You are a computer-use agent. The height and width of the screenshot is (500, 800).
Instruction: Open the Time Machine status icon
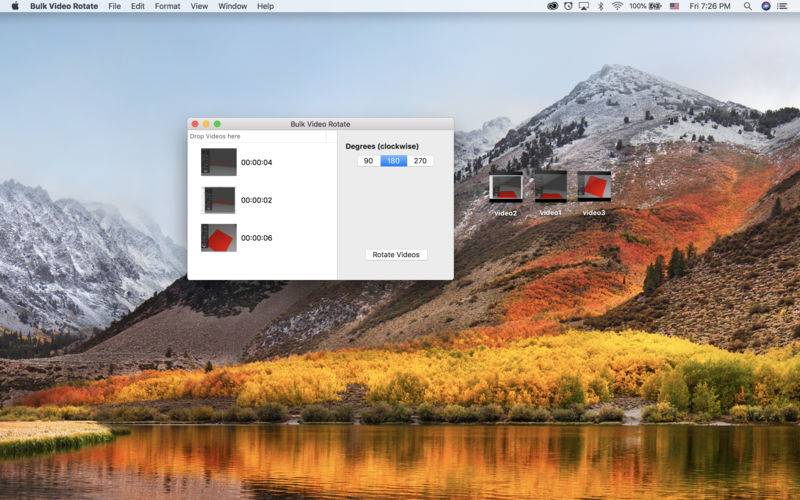pos(568,6)
